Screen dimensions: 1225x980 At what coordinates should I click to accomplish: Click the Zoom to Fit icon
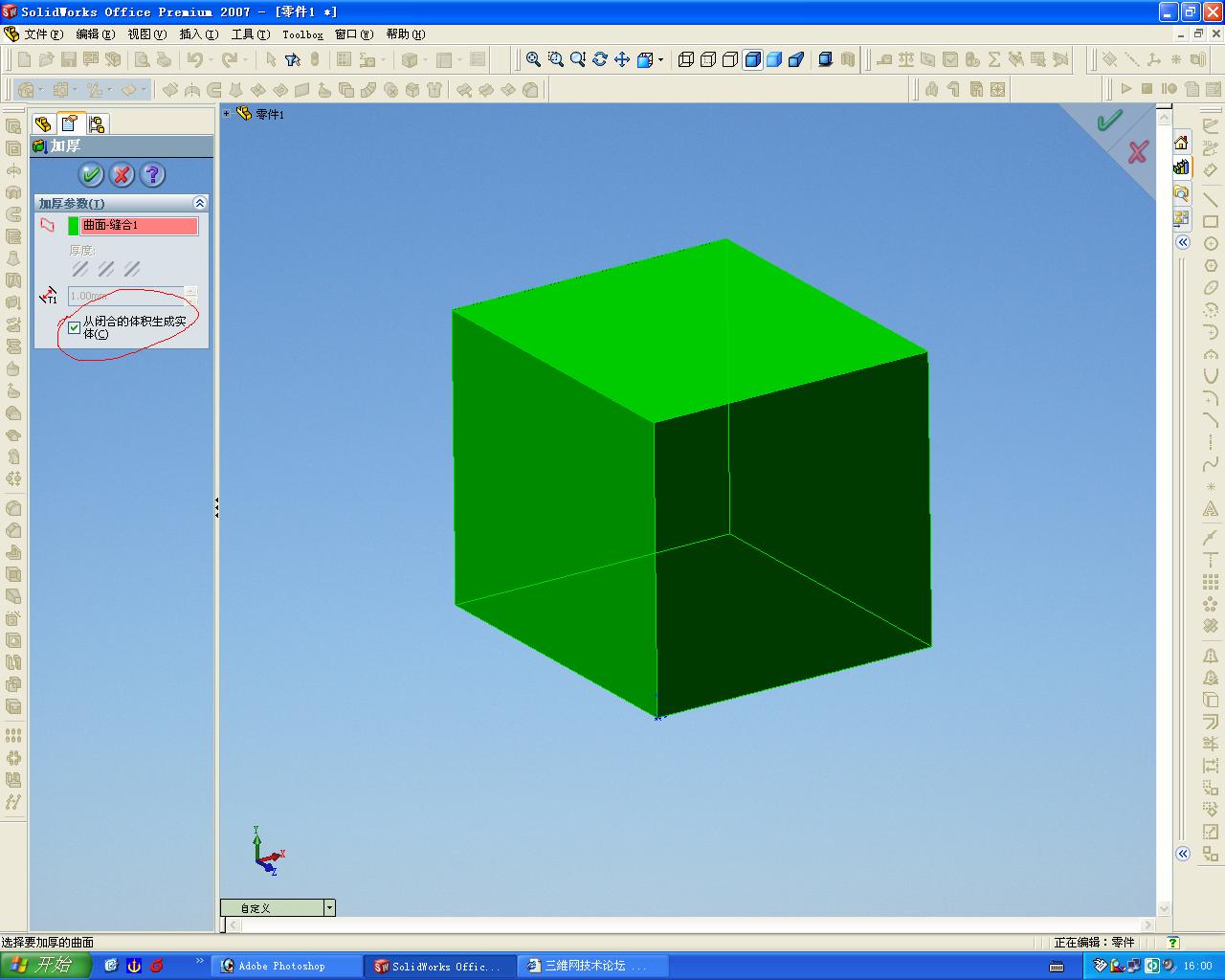point(533,59)
